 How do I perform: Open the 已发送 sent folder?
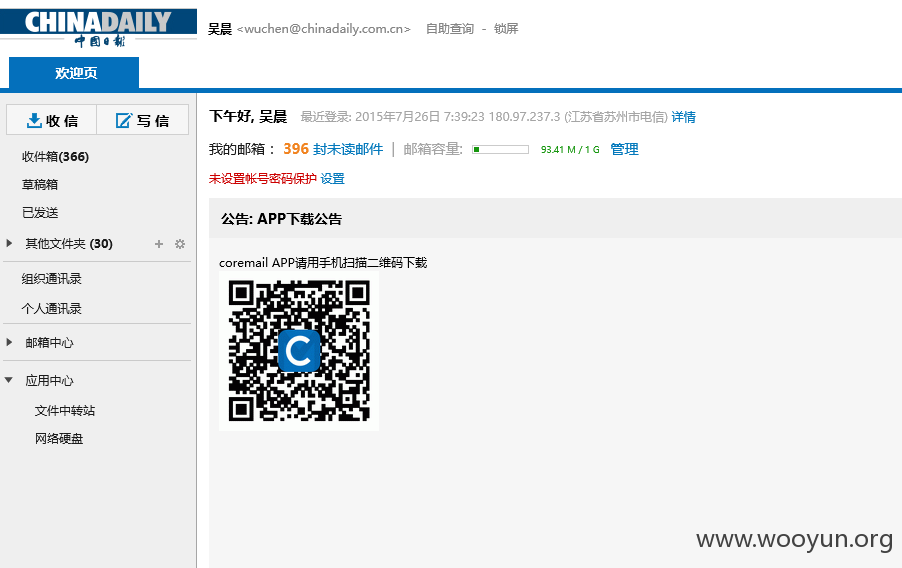tap(40, 212)
